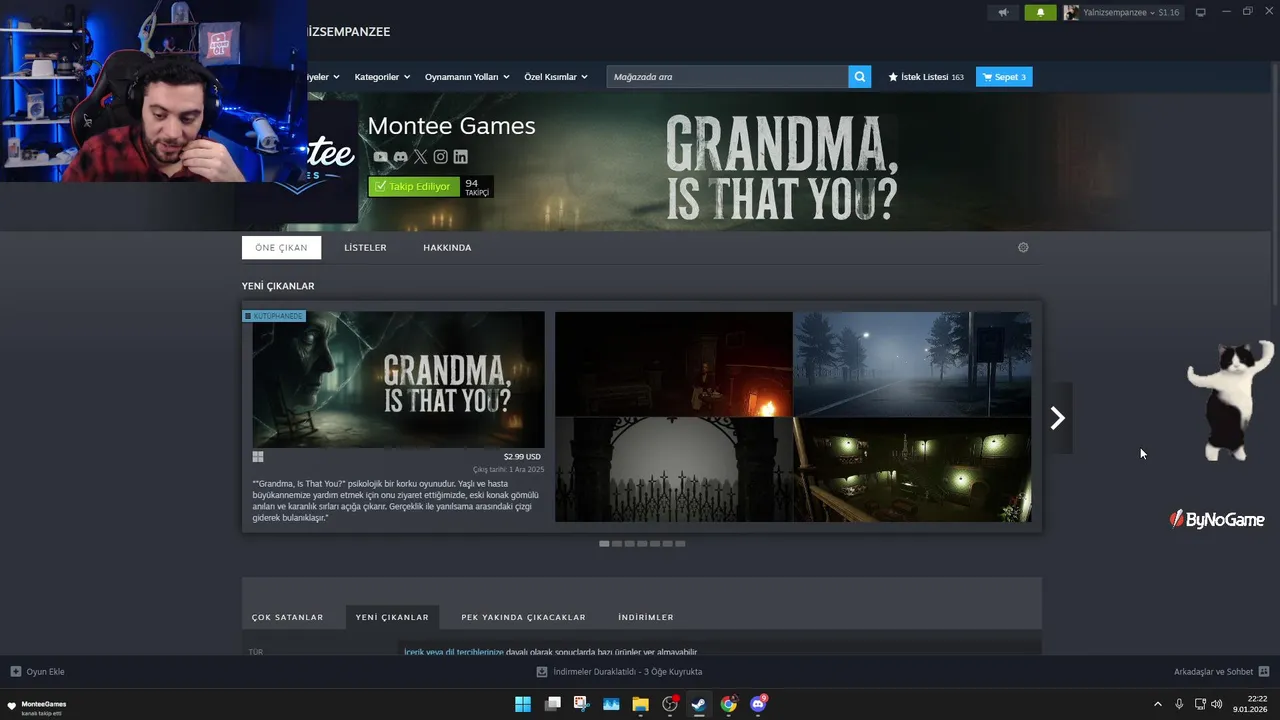The width and height of the screenshot is (1280, 720).
Task: Switch to Big Picture mode icon
Action: coord(1201,12)
